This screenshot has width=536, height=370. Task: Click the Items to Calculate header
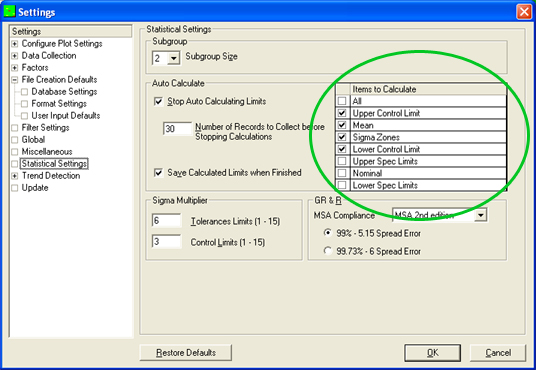pos(428,89)
